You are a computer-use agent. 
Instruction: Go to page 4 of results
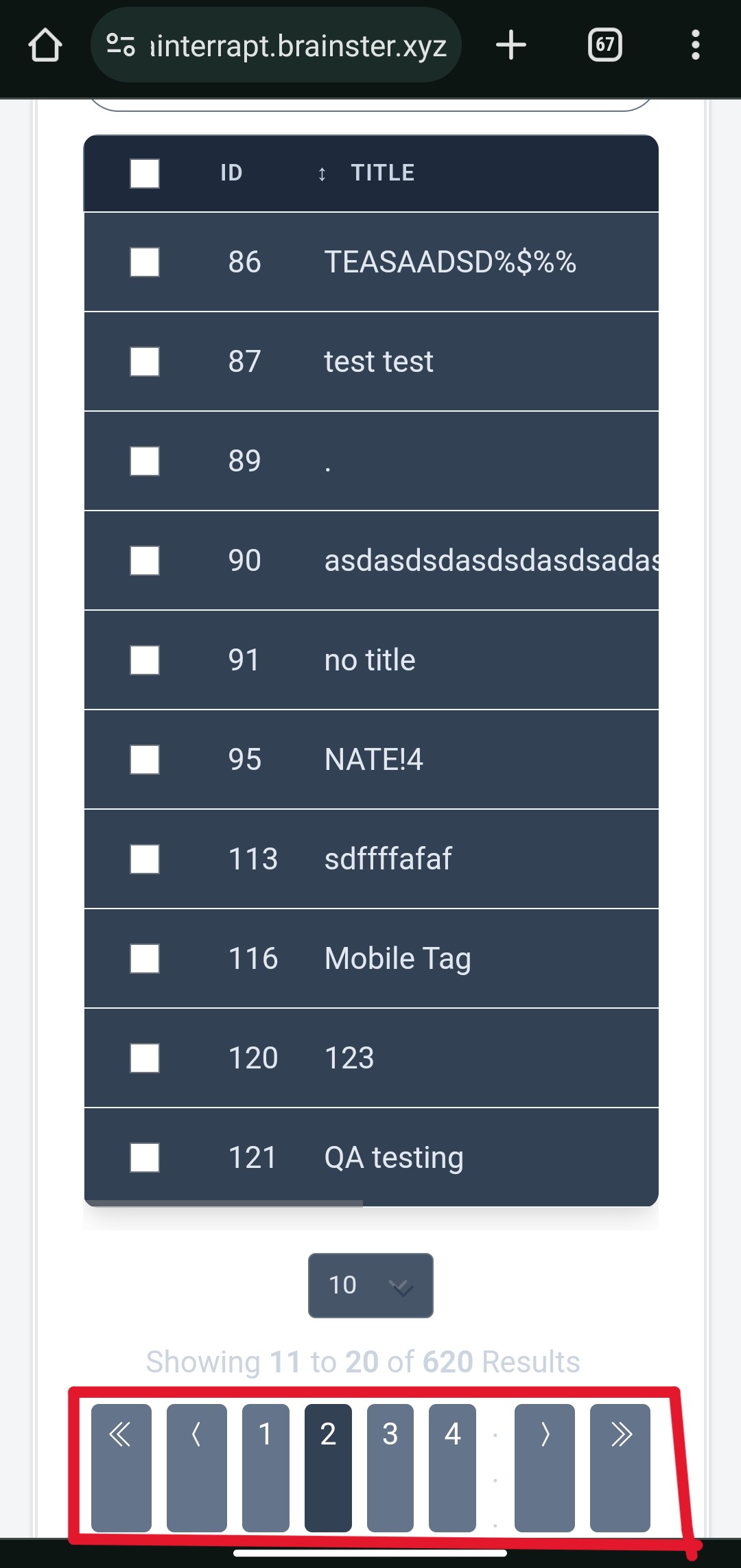click(x=452, y=1467)
